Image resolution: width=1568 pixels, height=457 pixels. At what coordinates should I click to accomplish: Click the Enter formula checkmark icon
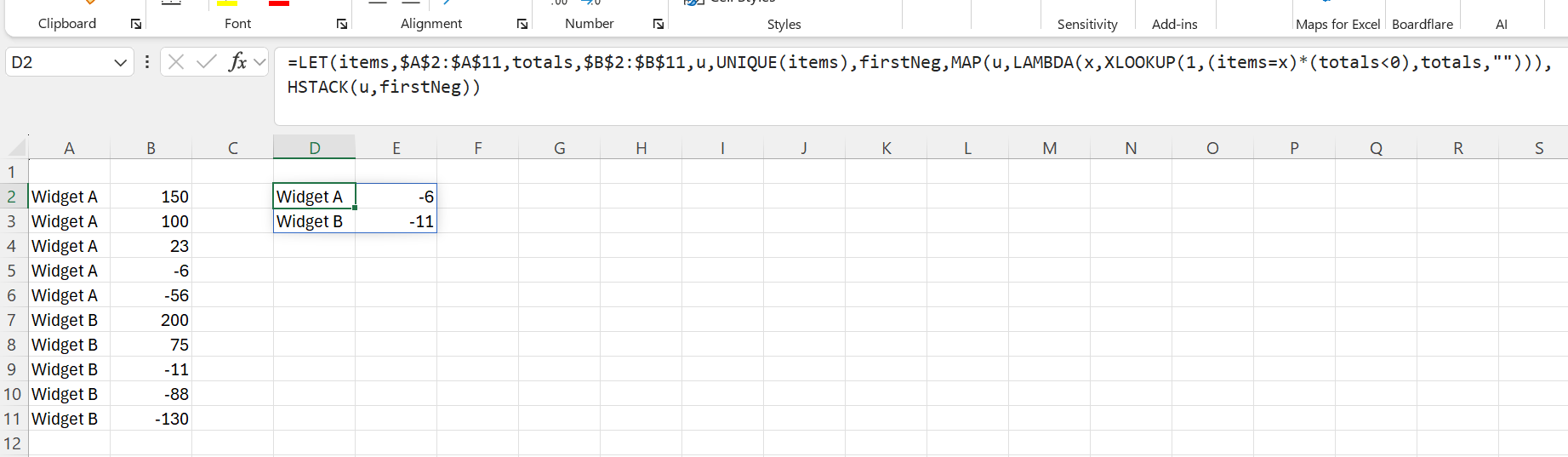pyautogui.click(x=206, y=62)
